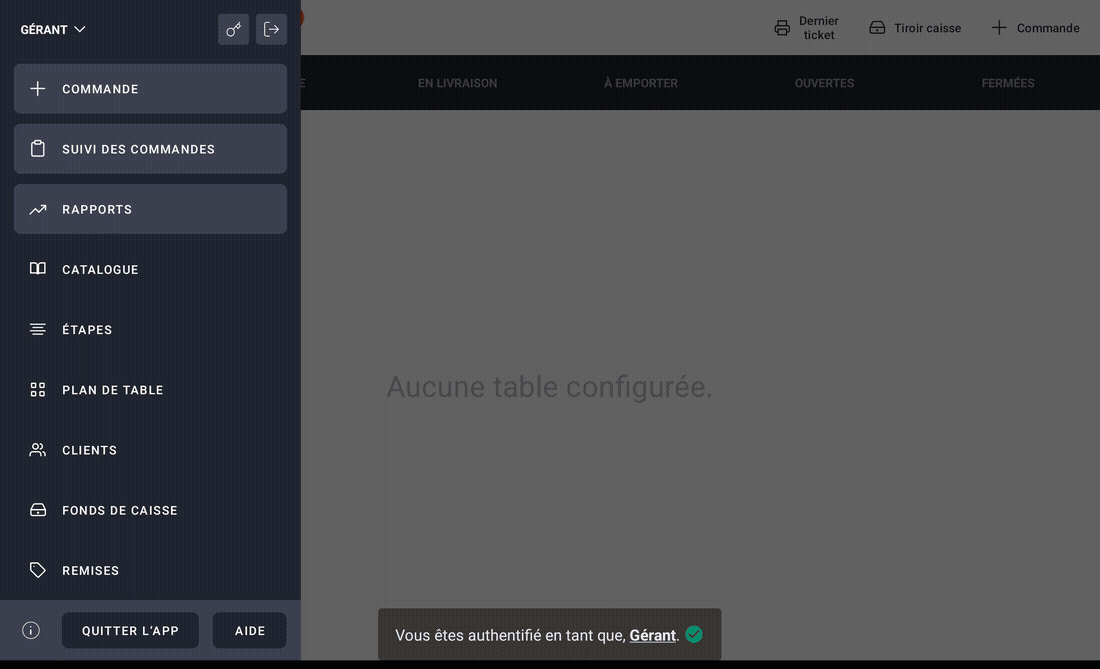Click the people icon for Clients
Image resolution: width=1100 pixels, height=669 pixels.
38,450
